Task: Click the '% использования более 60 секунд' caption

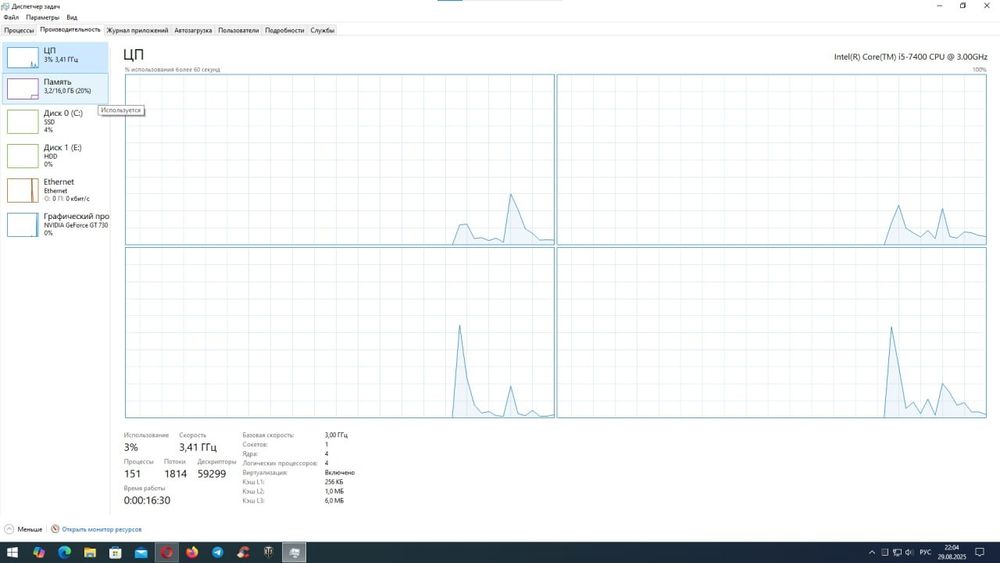Action: point(172,69)
